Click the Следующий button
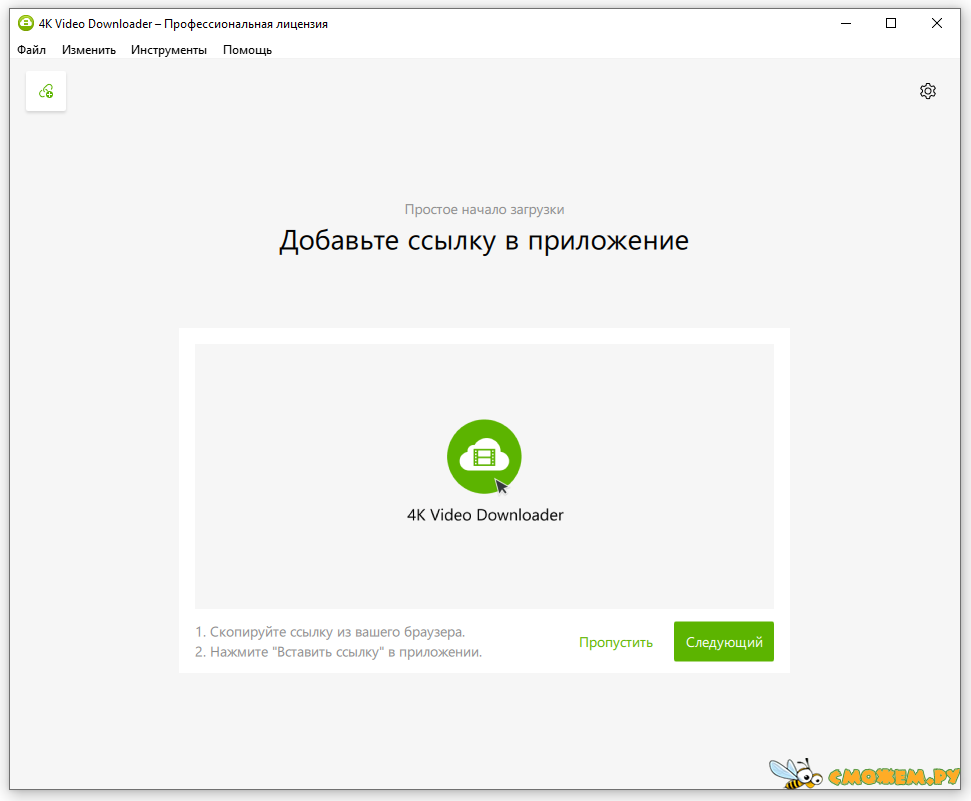The width and height of the screenshot is (971, 801). click(x=723, y=641)
